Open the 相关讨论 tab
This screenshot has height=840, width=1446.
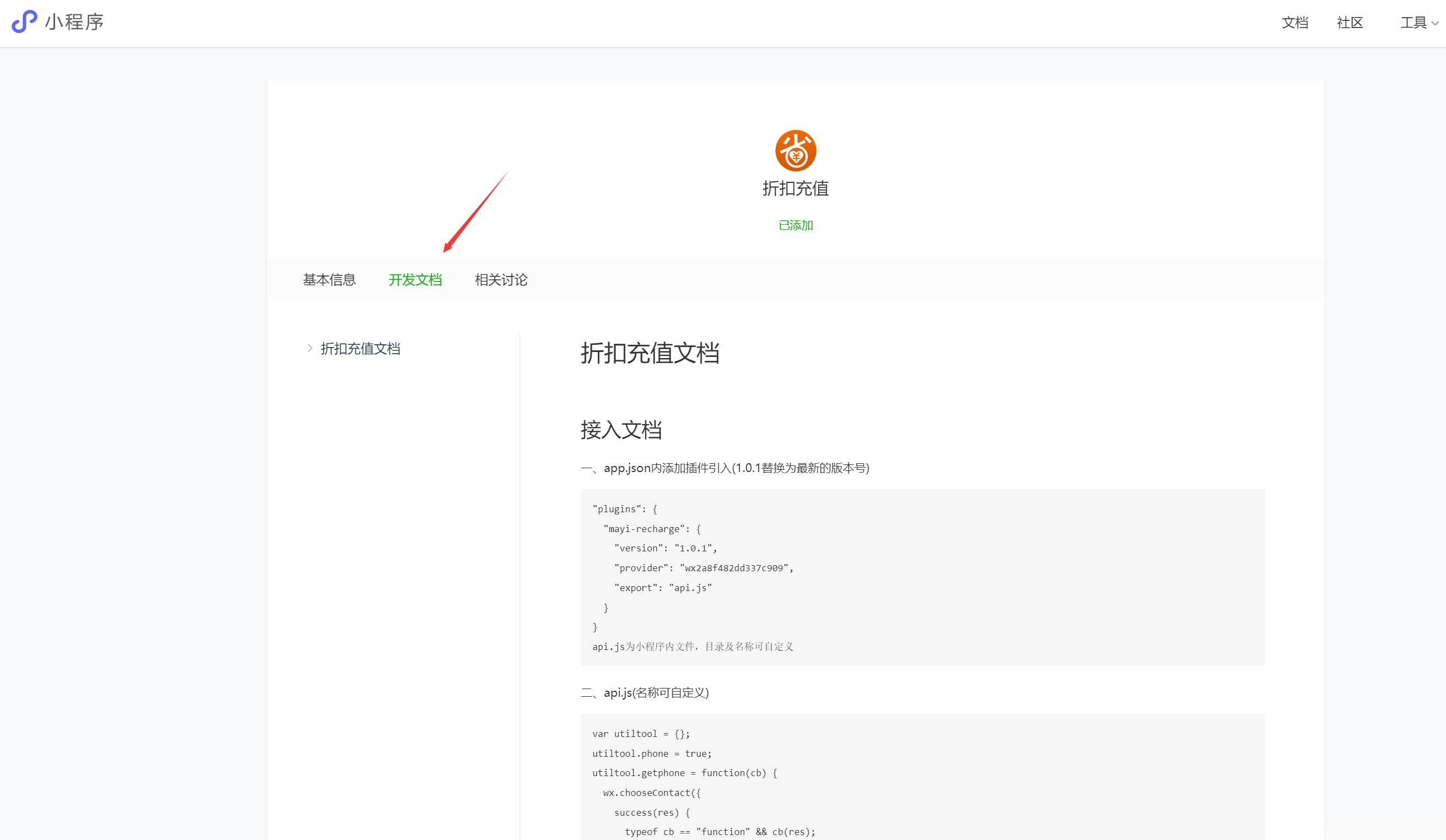(x=500, y=280)
